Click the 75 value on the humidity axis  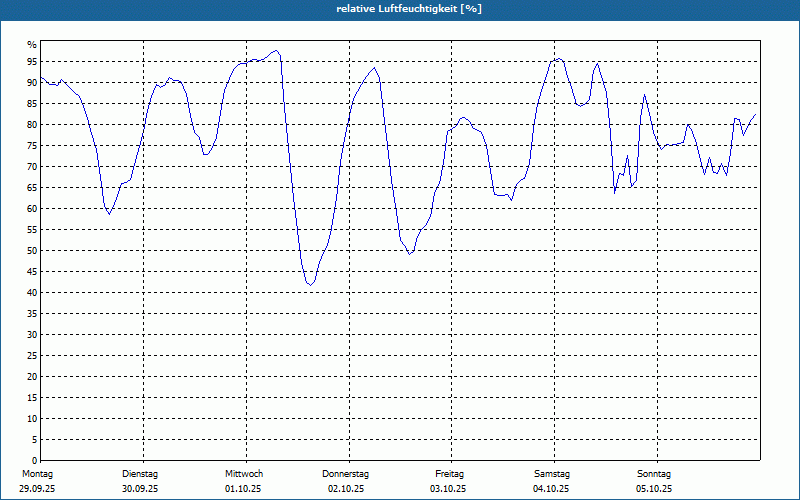(32, 145)
